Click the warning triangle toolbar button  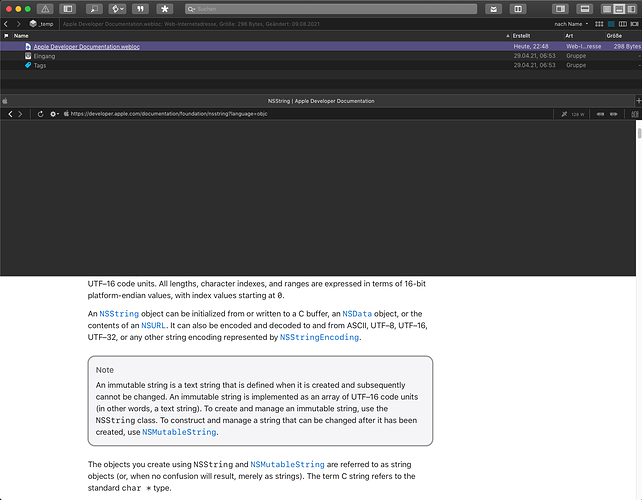pos(45,9)
